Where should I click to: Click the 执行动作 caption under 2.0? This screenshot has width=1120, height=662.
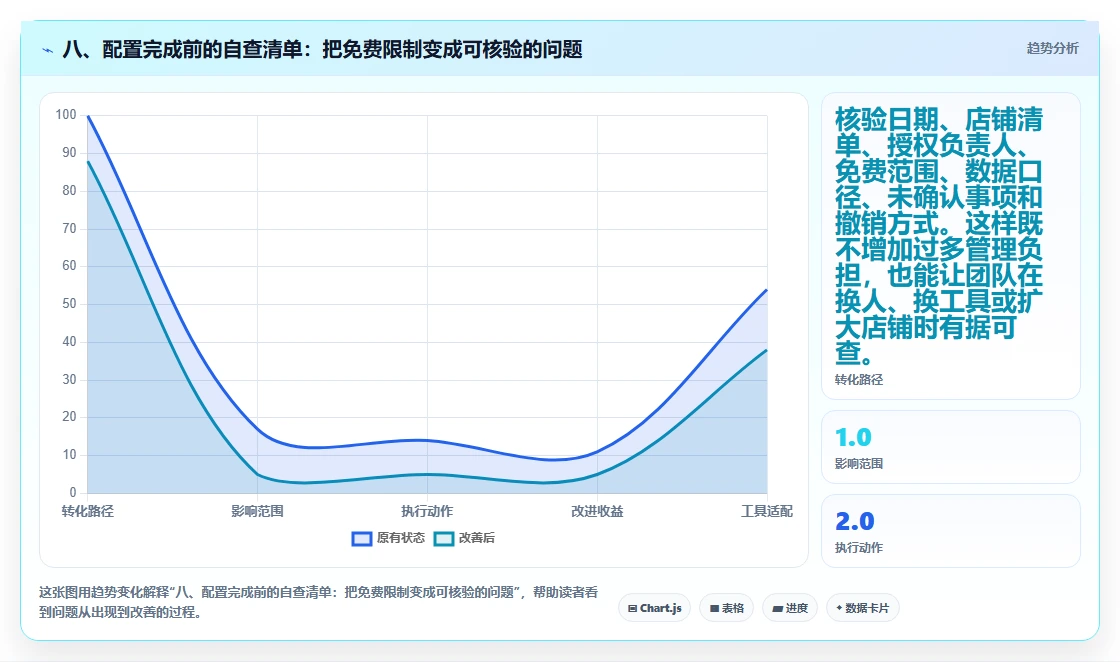pos(859,548)
